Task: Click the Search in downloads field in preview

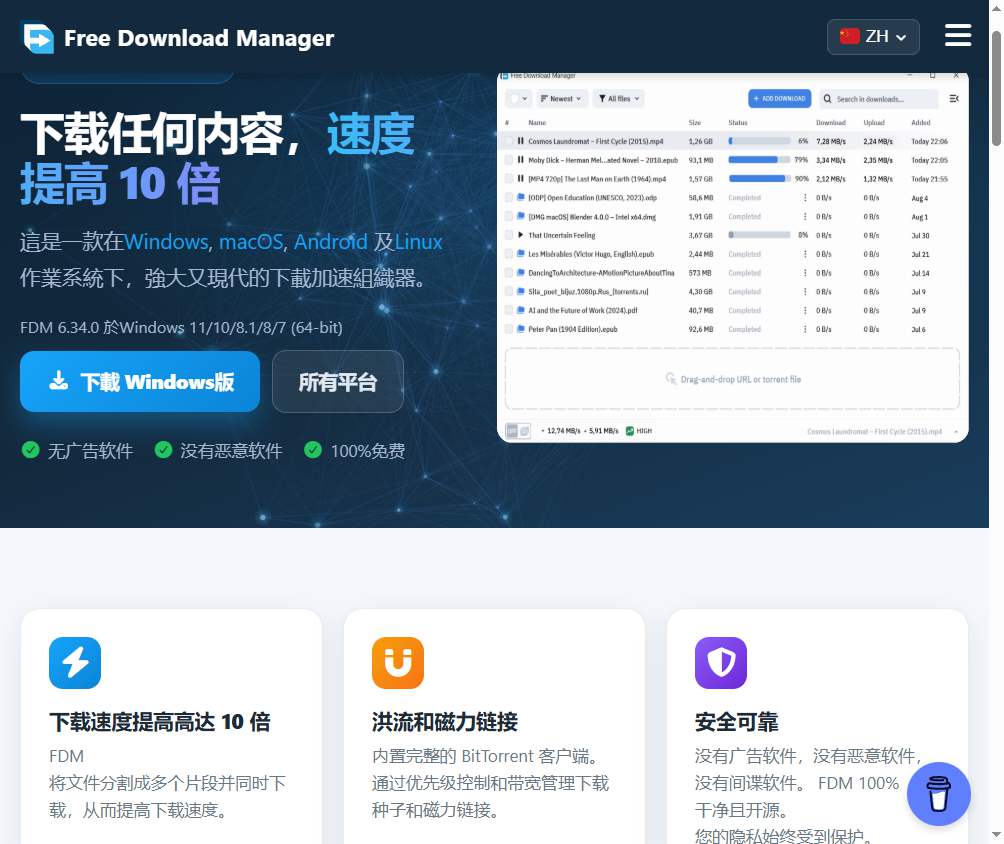Action: point(879,99)
